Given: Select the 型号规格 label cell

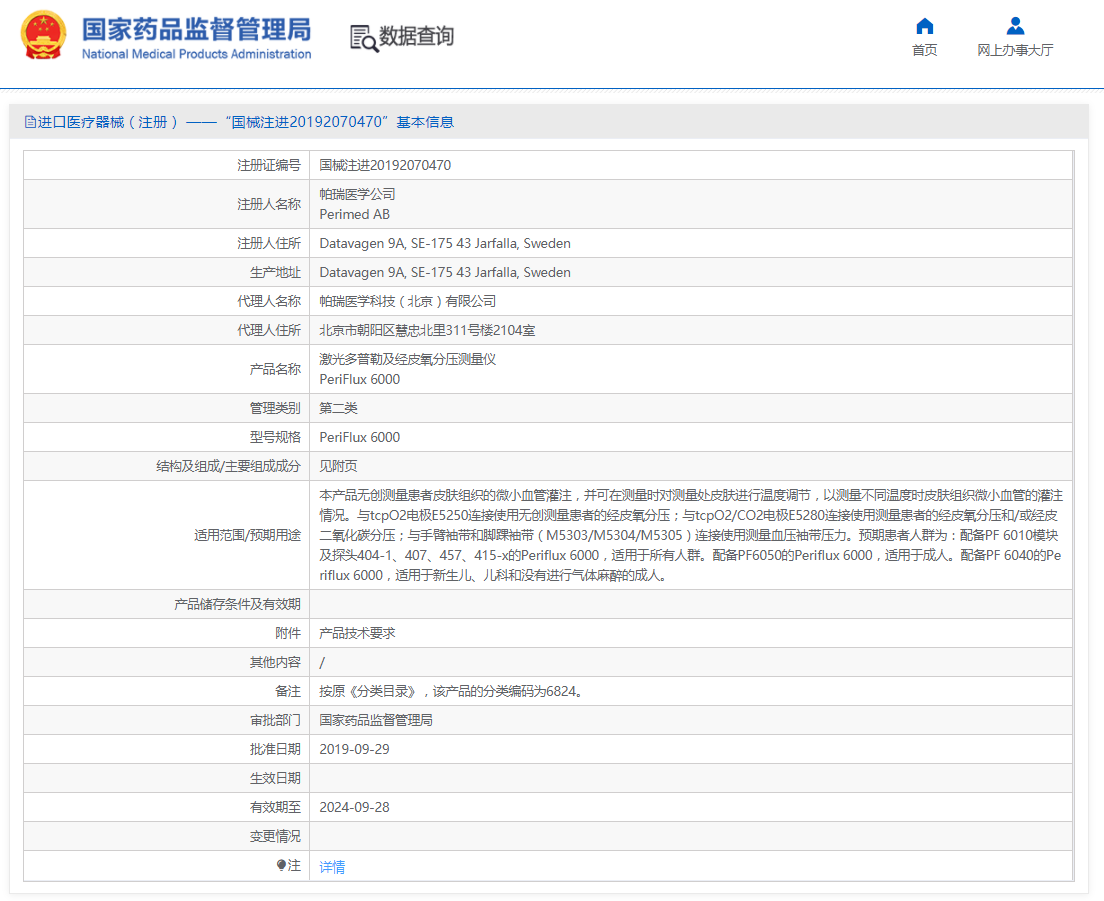Looking at the screenshot, I should [x=166, y=437].
